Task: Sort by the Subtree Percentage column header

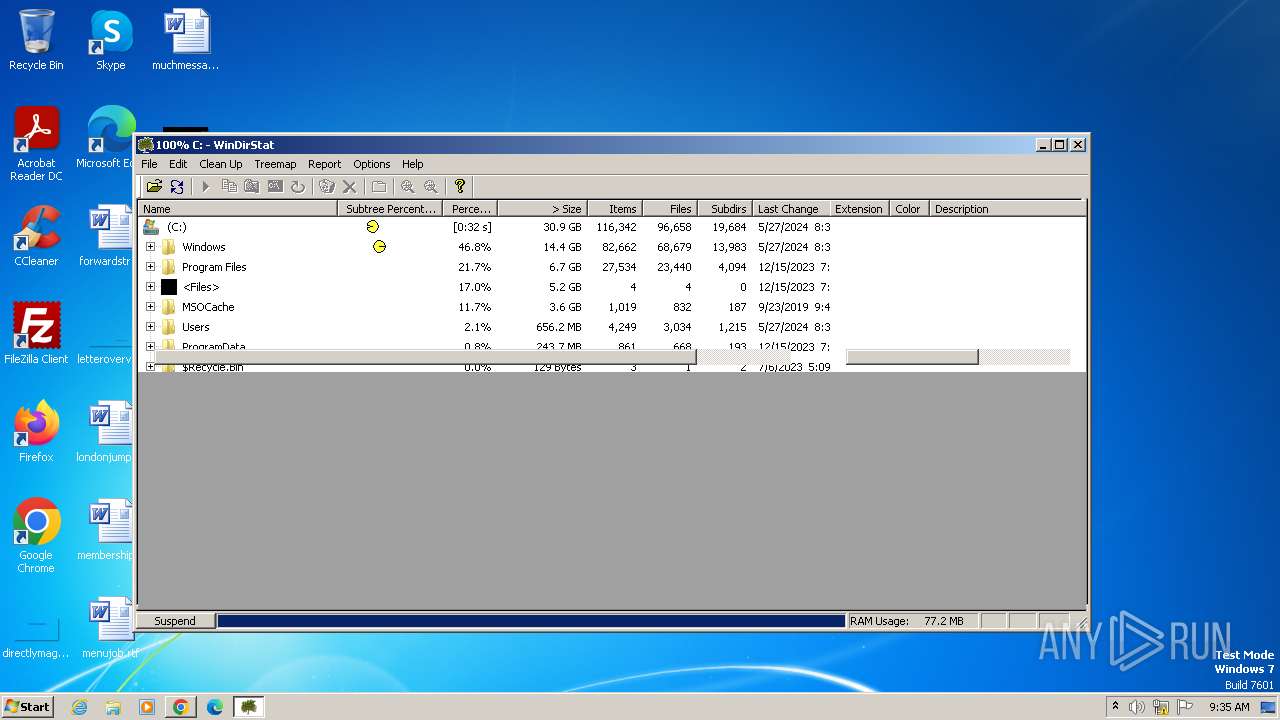Action: 390,209
